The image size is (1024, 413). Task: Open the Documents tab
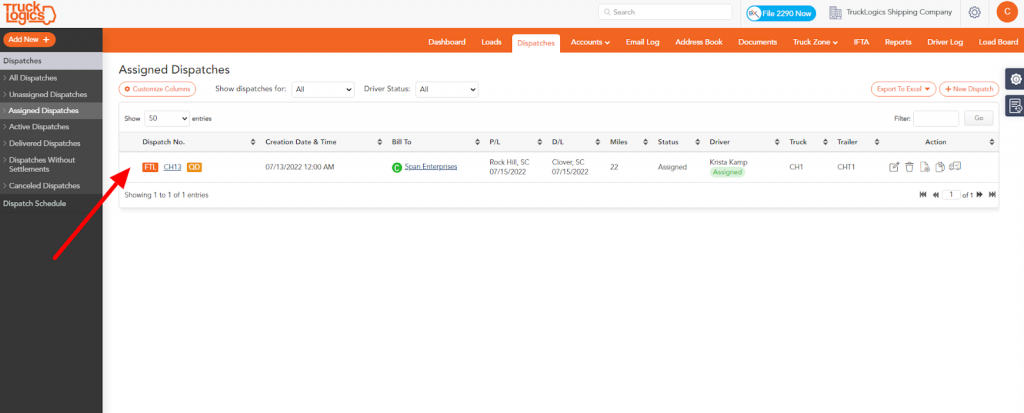758,42
